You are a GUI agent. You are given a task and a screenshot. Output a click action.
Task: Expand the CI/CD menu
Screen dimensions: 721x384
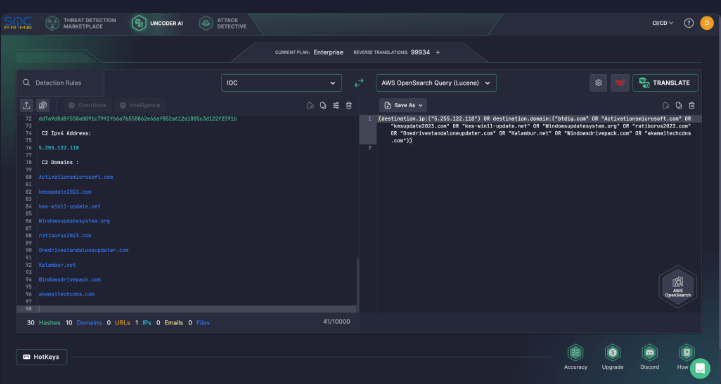[x=663, y=23]
